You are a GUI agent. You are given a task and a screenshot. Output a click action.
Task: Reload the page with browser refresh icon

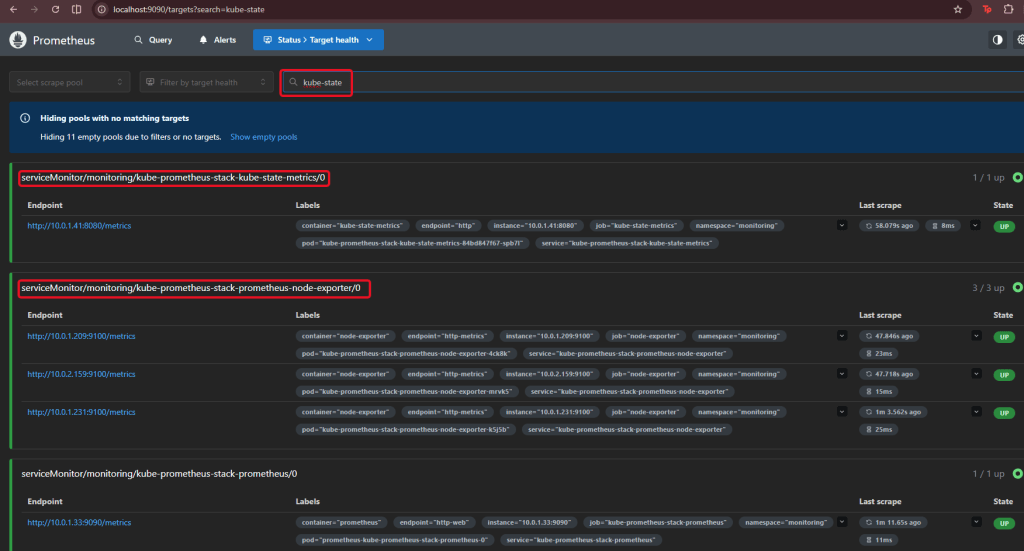point(56,9)
